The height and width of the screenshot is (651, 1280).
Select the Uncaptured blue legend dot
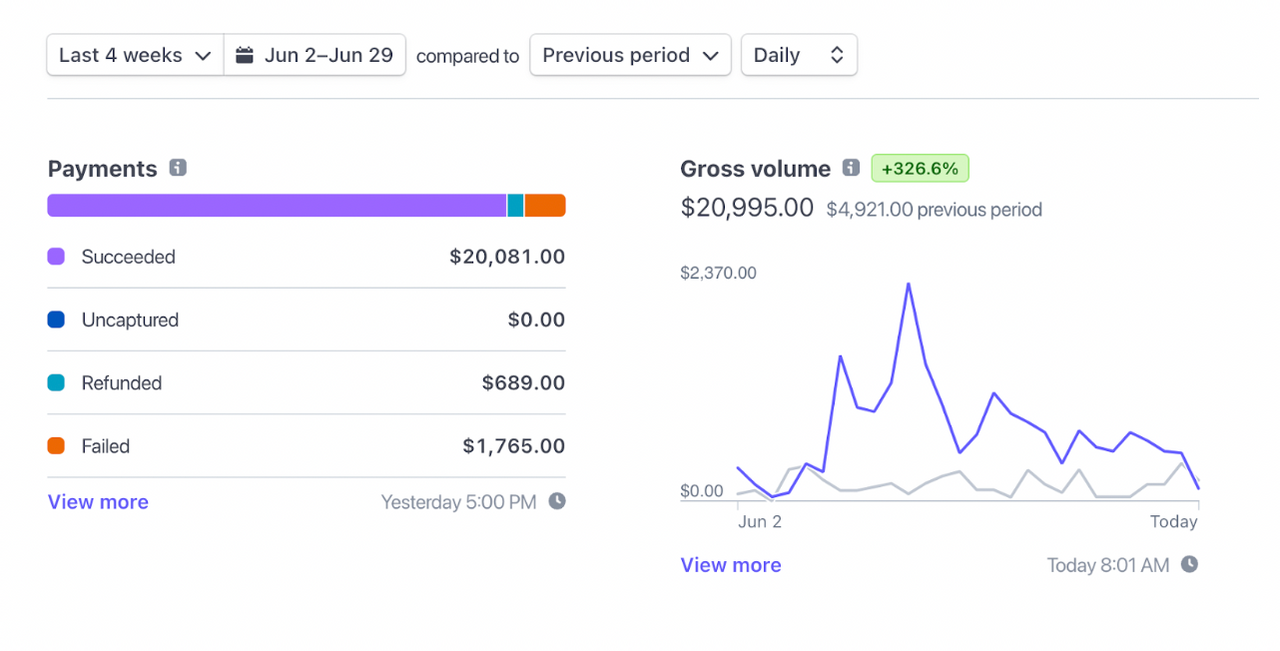click(55, 320)
